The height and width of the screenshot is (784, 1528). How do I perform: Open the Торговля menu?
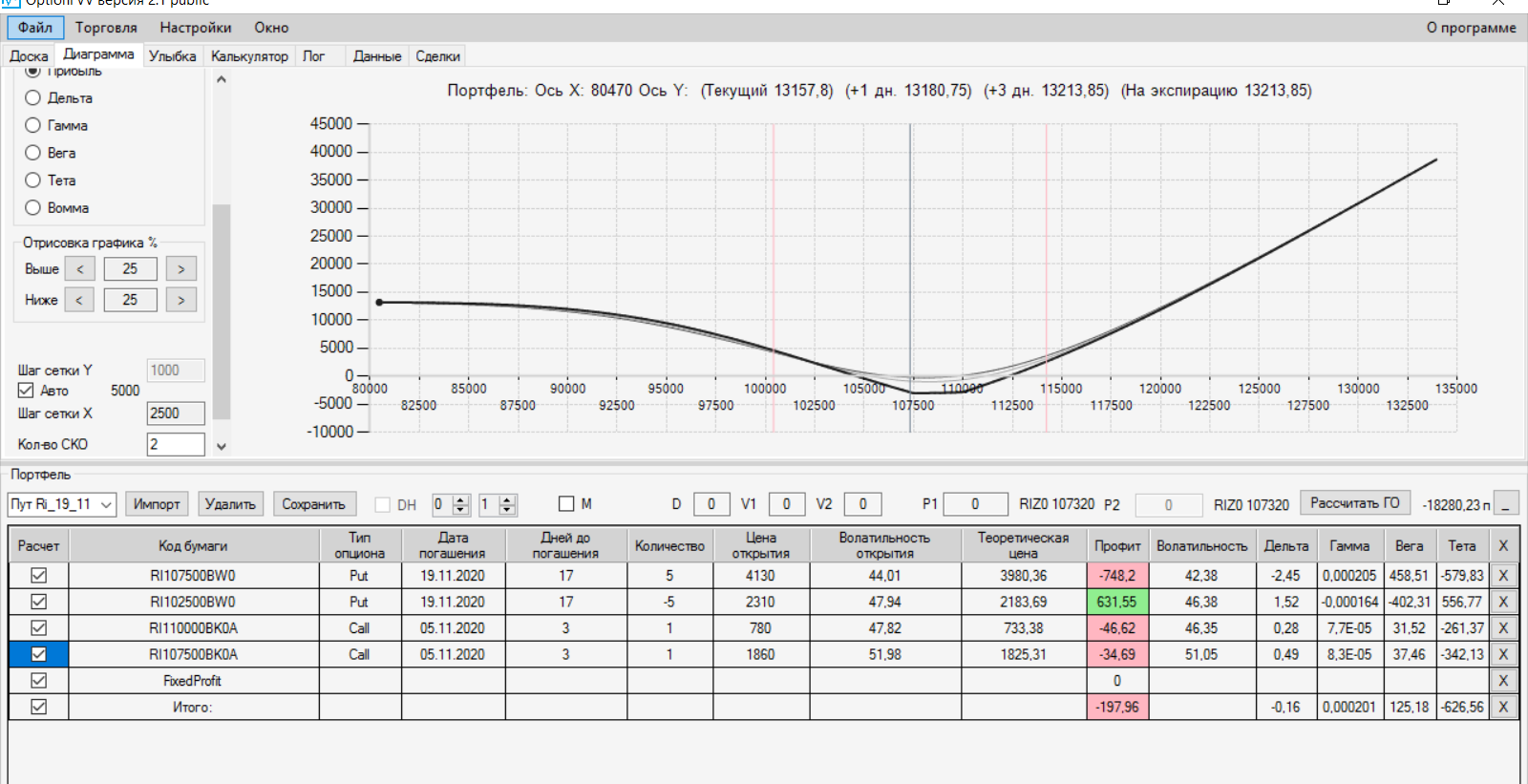pos(106,28)
